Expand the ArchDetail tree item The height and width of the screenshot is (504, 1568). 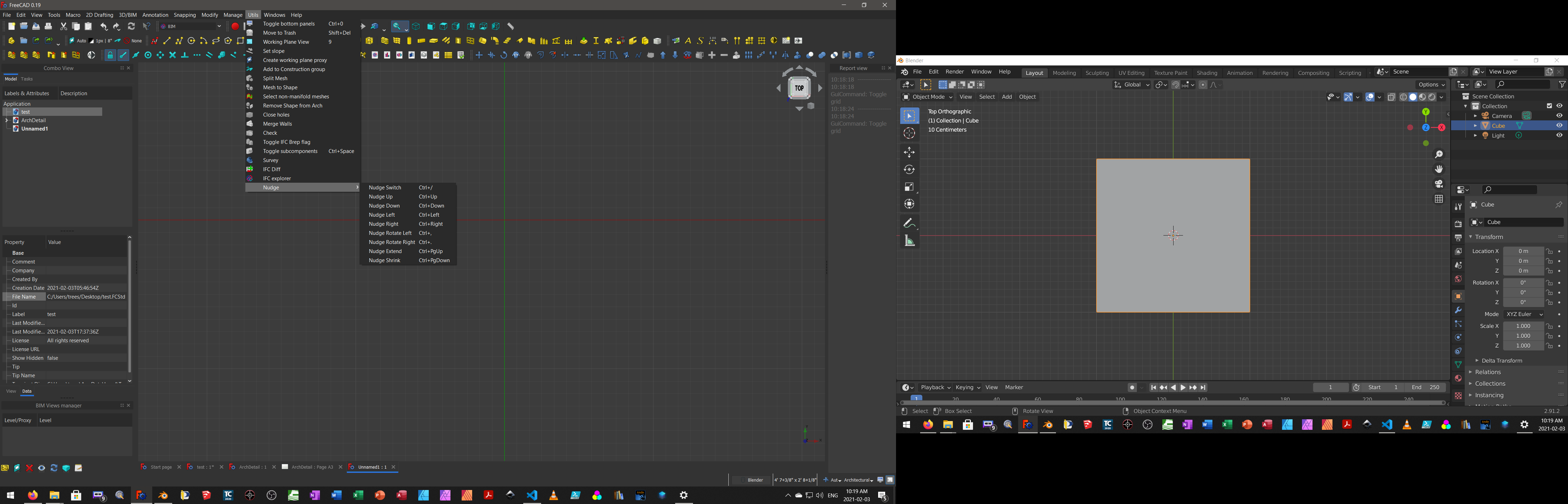(7, 120)
